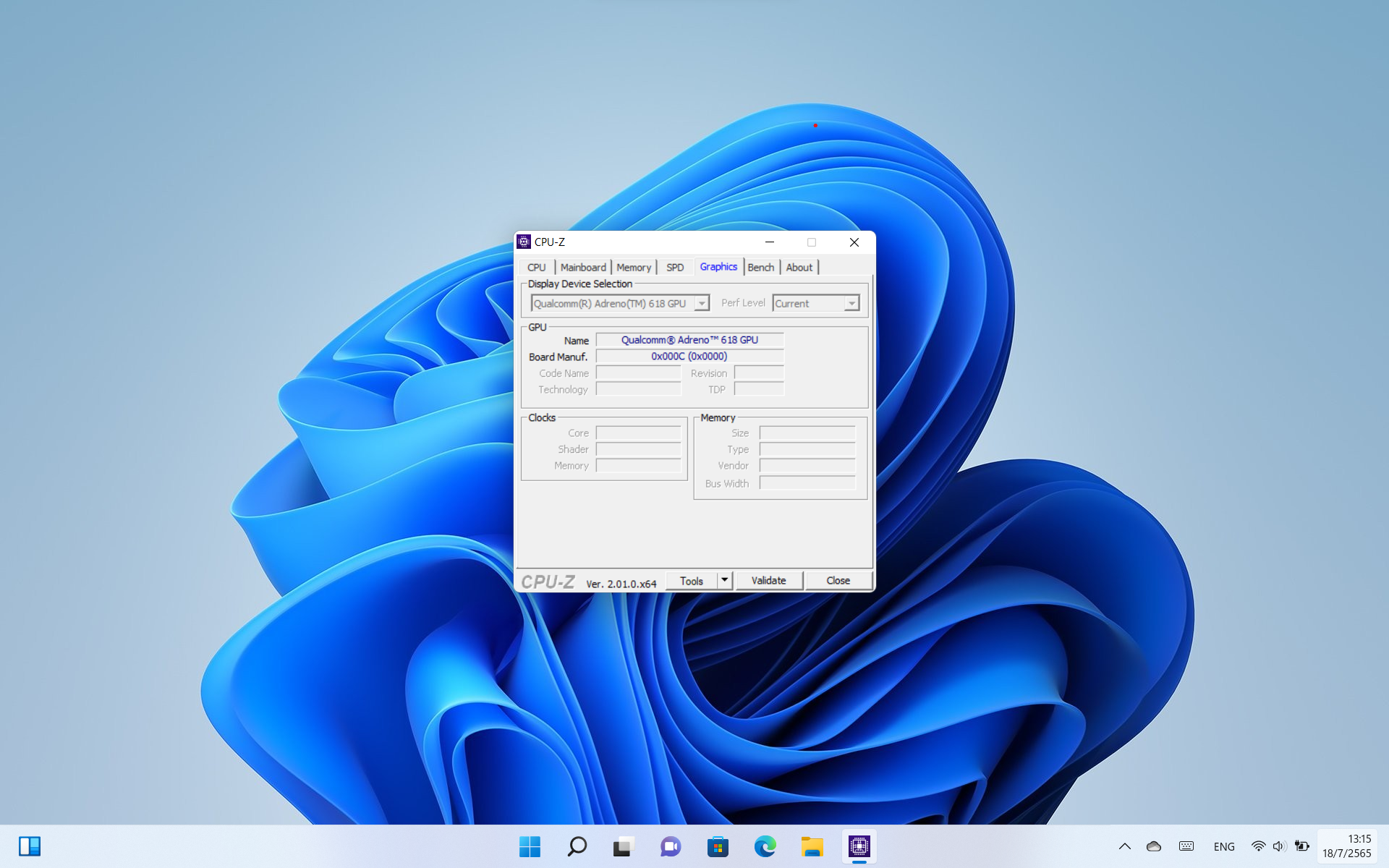This screenshot has height=868, width=1389.
Task: Open File Explorer from taskbar
Action: (x=812, y=846)
